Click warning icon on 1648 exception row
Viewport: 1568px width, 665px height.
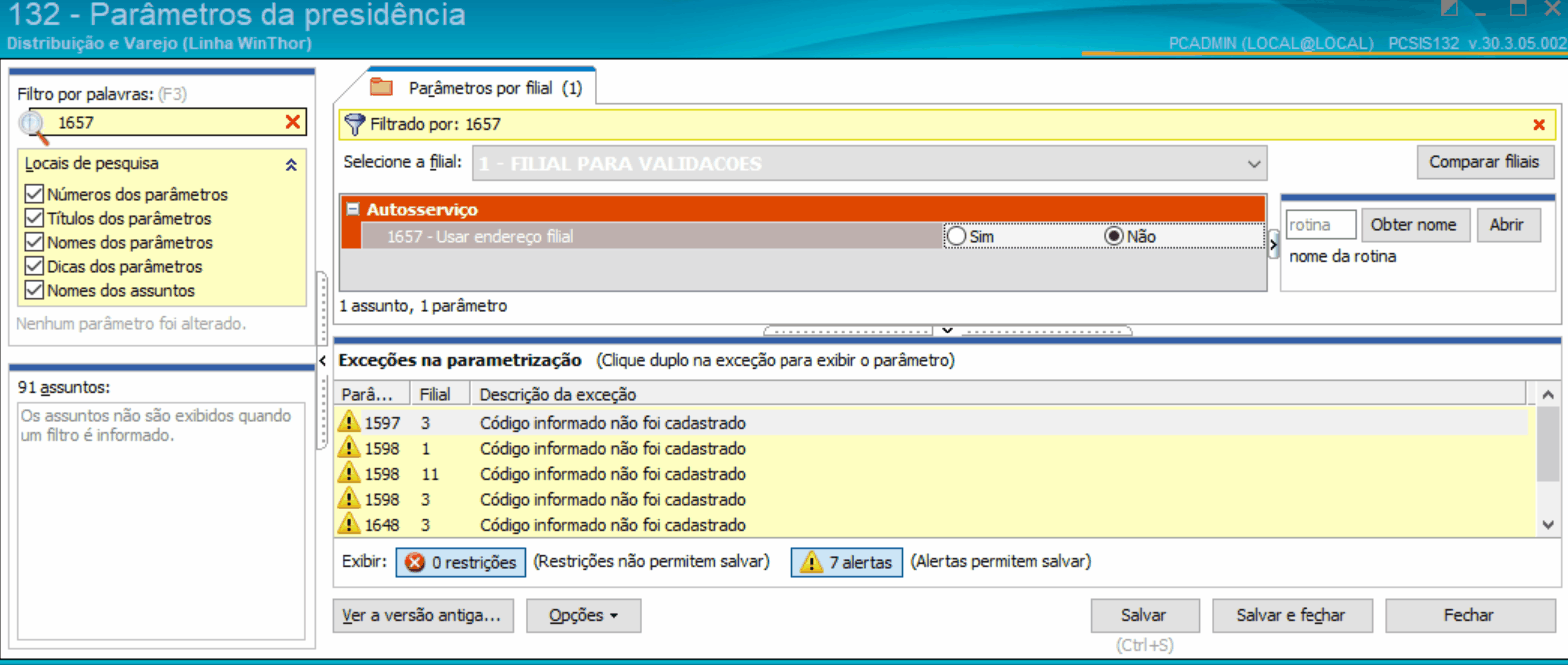(349, 524)
